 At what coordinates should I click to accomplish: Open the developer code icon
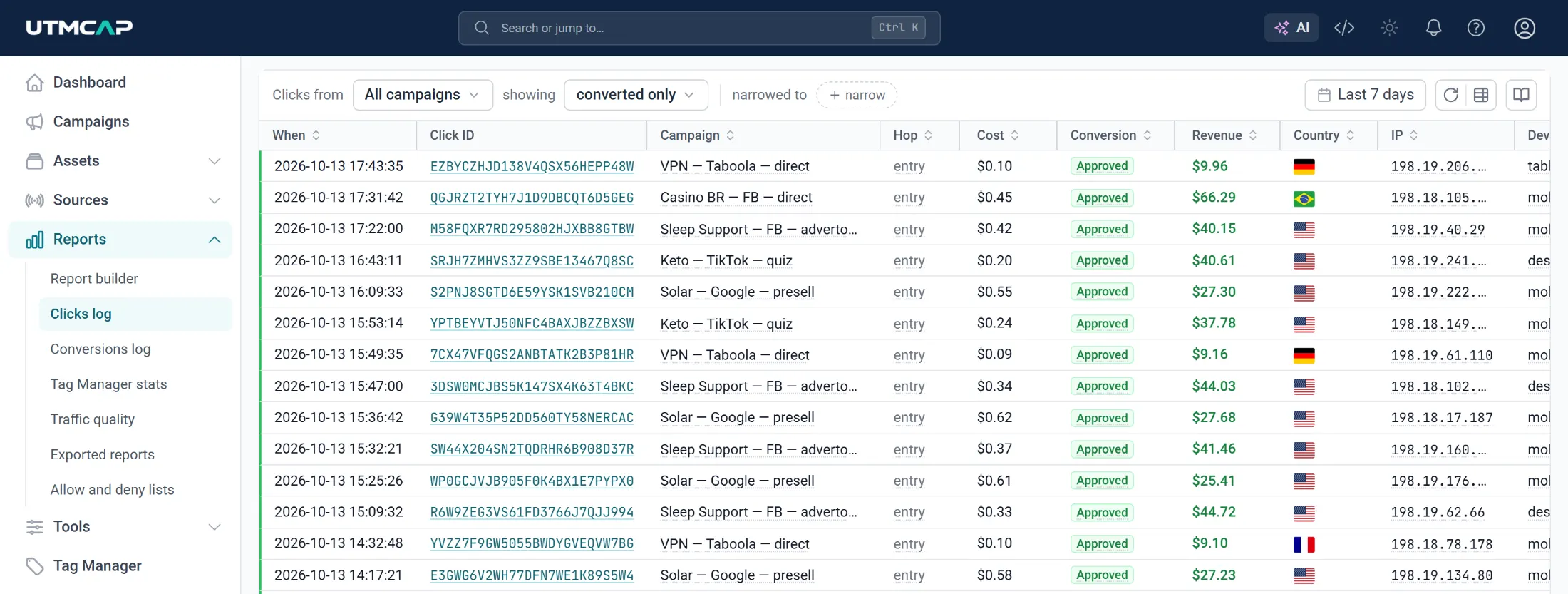pyautogui.click(x=1344, y=28)
